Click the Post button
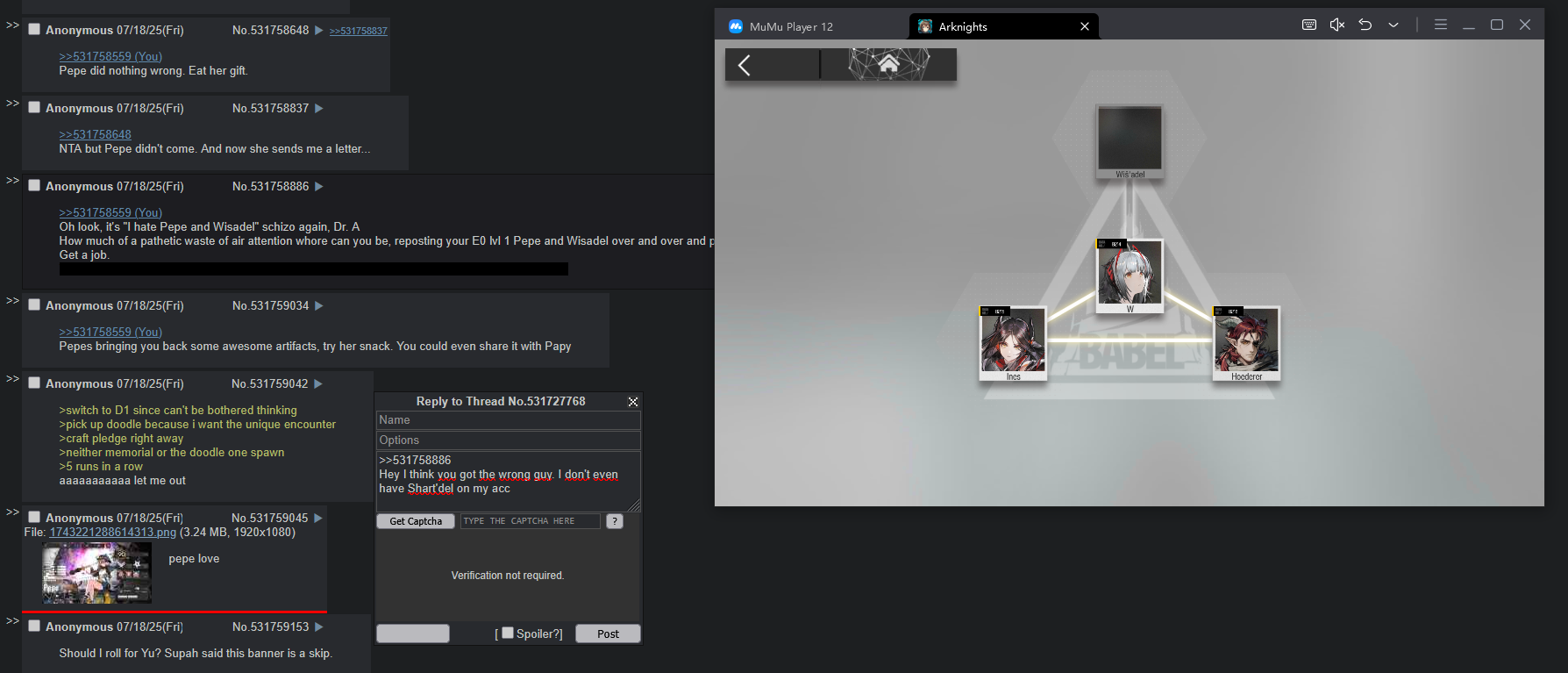1568x673 pixels. click(608, 634)
